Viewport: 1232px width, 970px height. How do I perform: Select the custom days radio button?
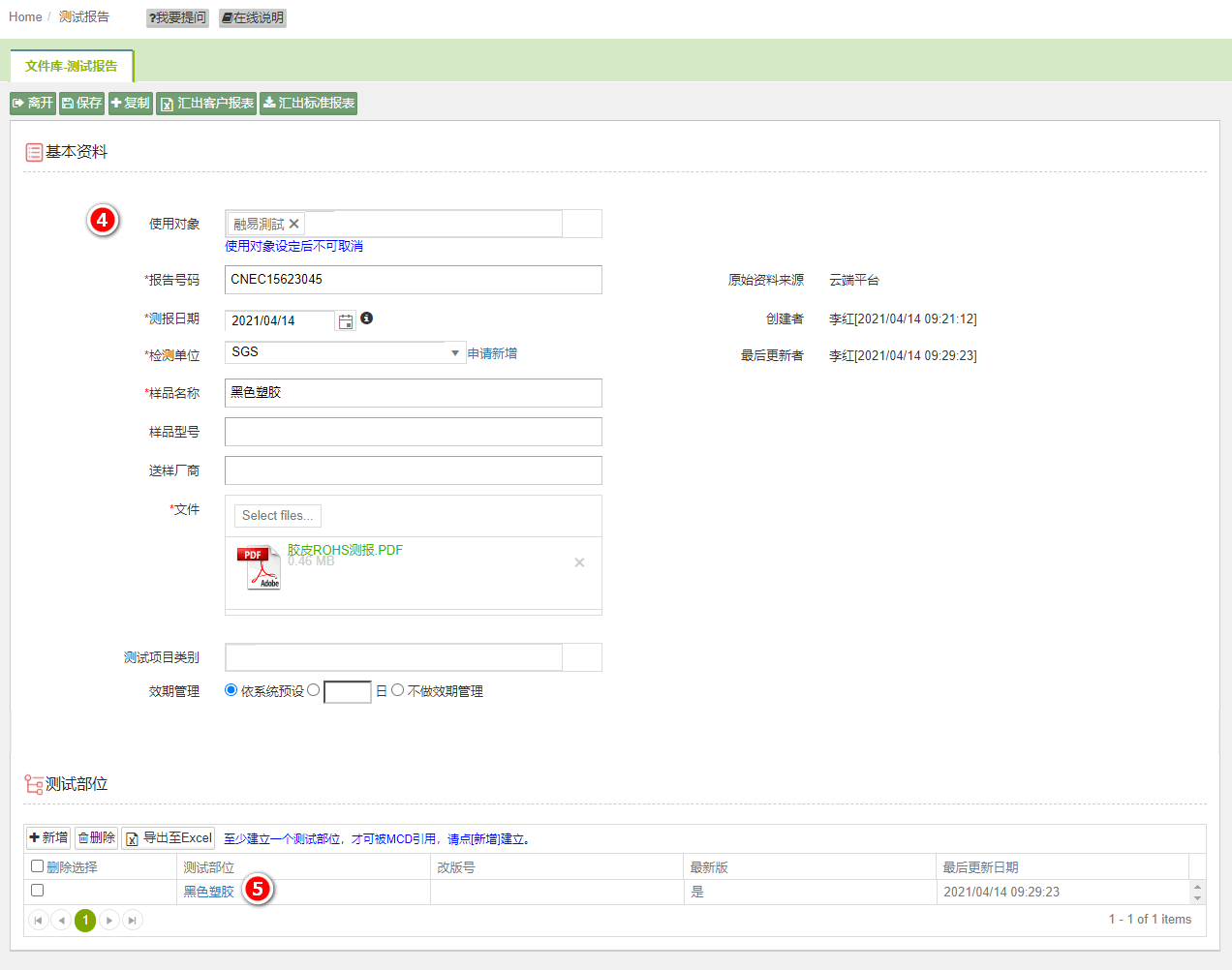(x=313, y=690)
